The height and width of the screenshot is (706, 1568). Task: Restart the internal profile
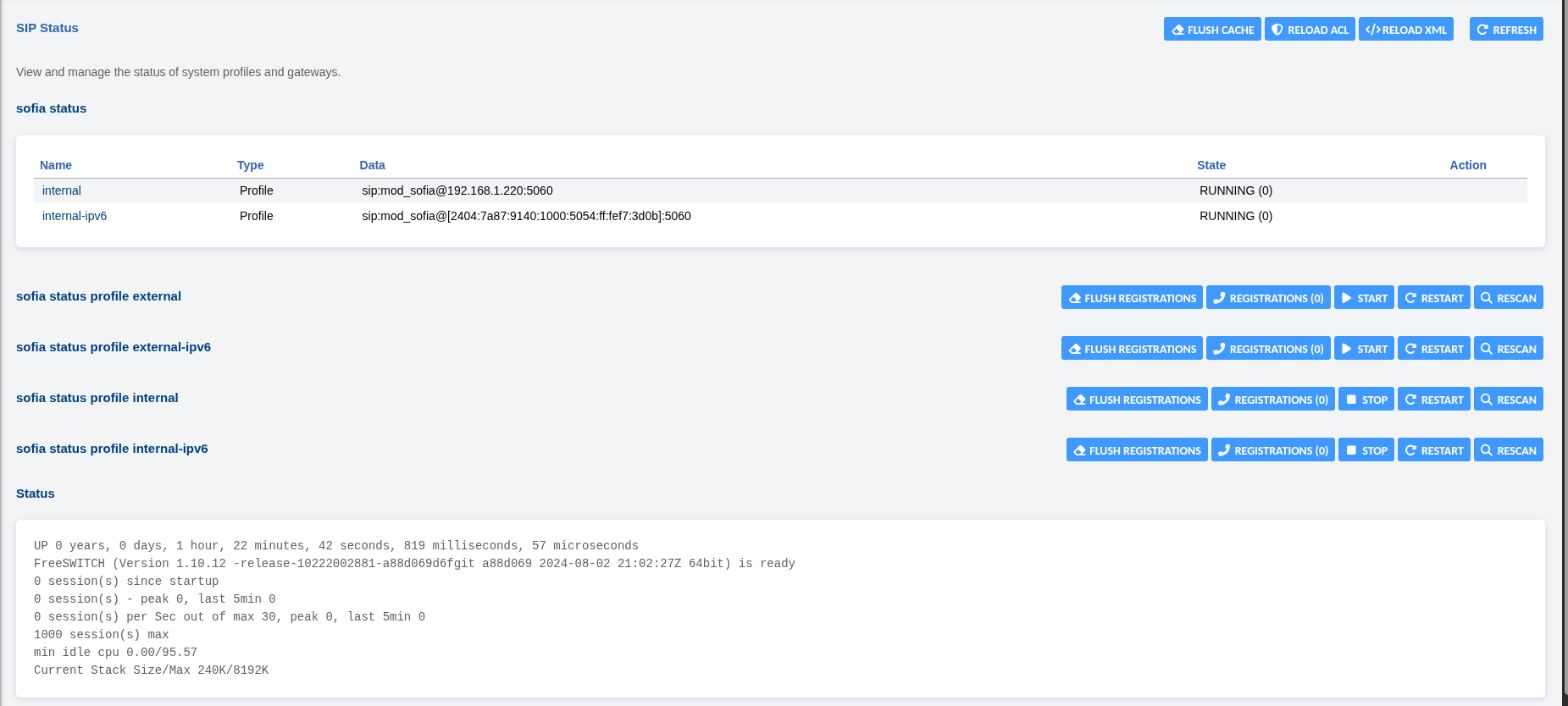pos(1433,400)
